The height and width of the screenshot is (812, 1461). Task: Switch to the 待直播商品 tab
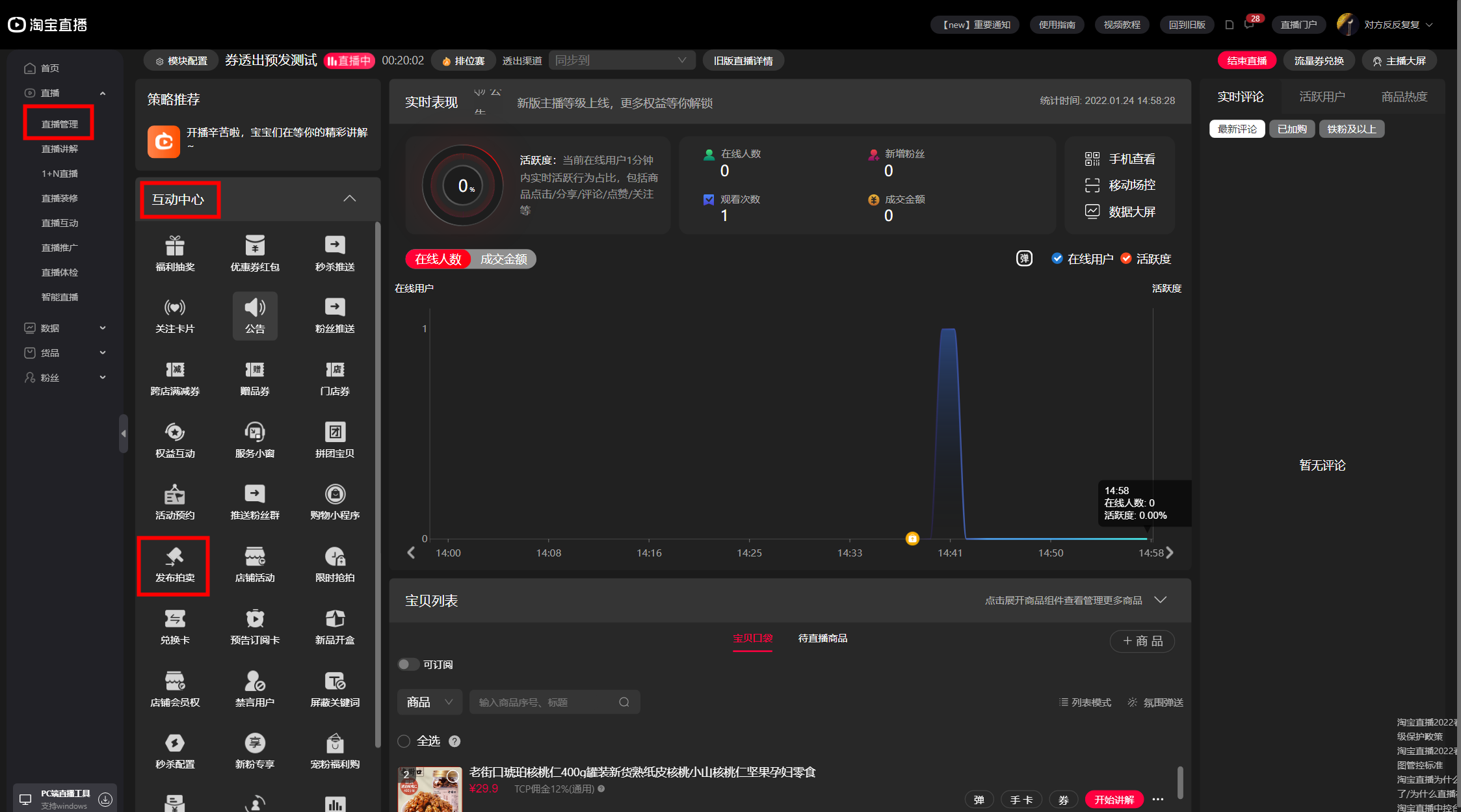823,638
